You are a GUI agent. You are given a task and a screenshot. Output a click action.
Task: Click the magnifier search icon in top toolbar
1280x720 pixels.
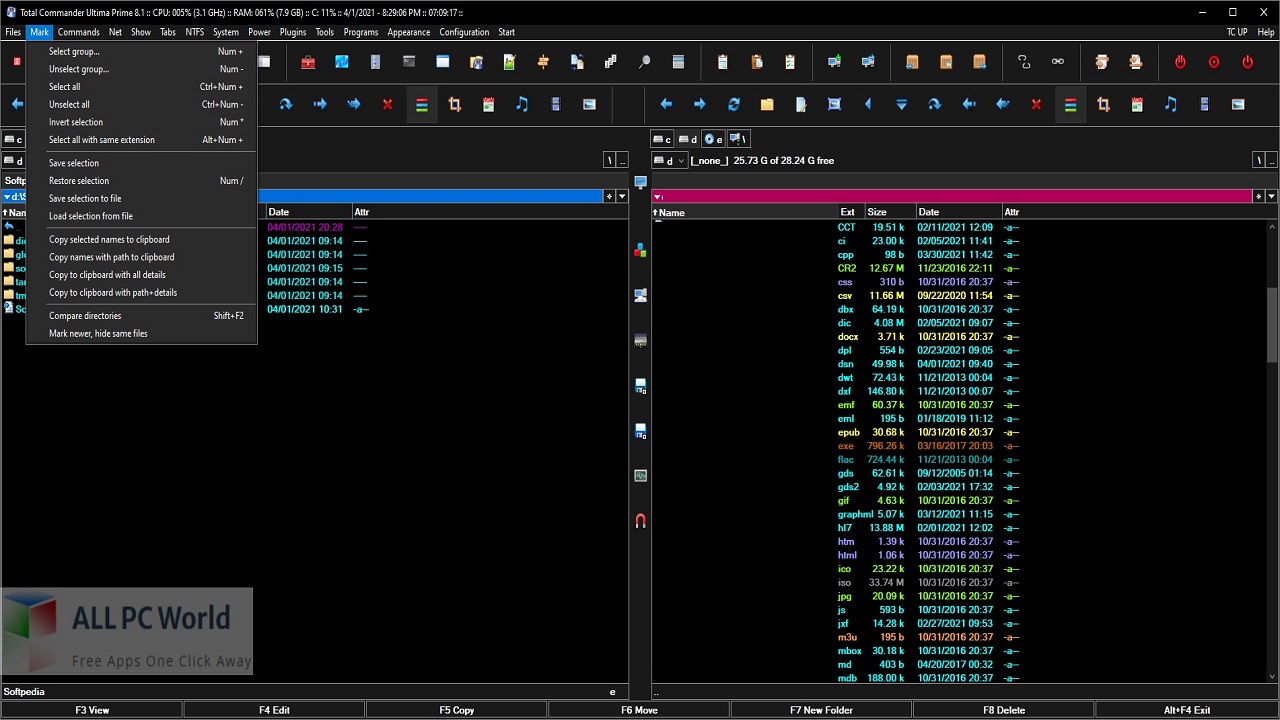645,62
